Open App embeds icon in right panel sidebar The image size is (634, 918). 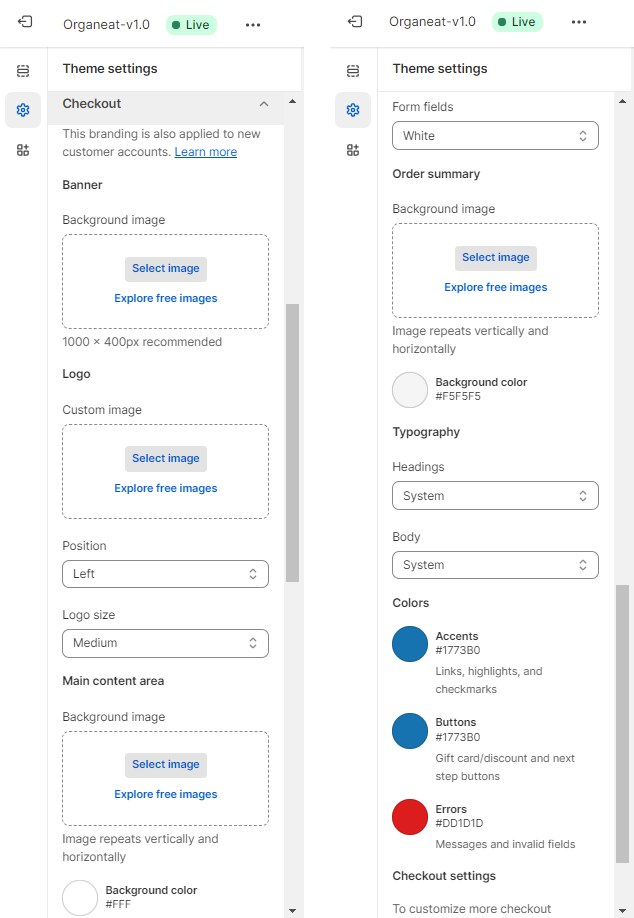coord(353,150)
